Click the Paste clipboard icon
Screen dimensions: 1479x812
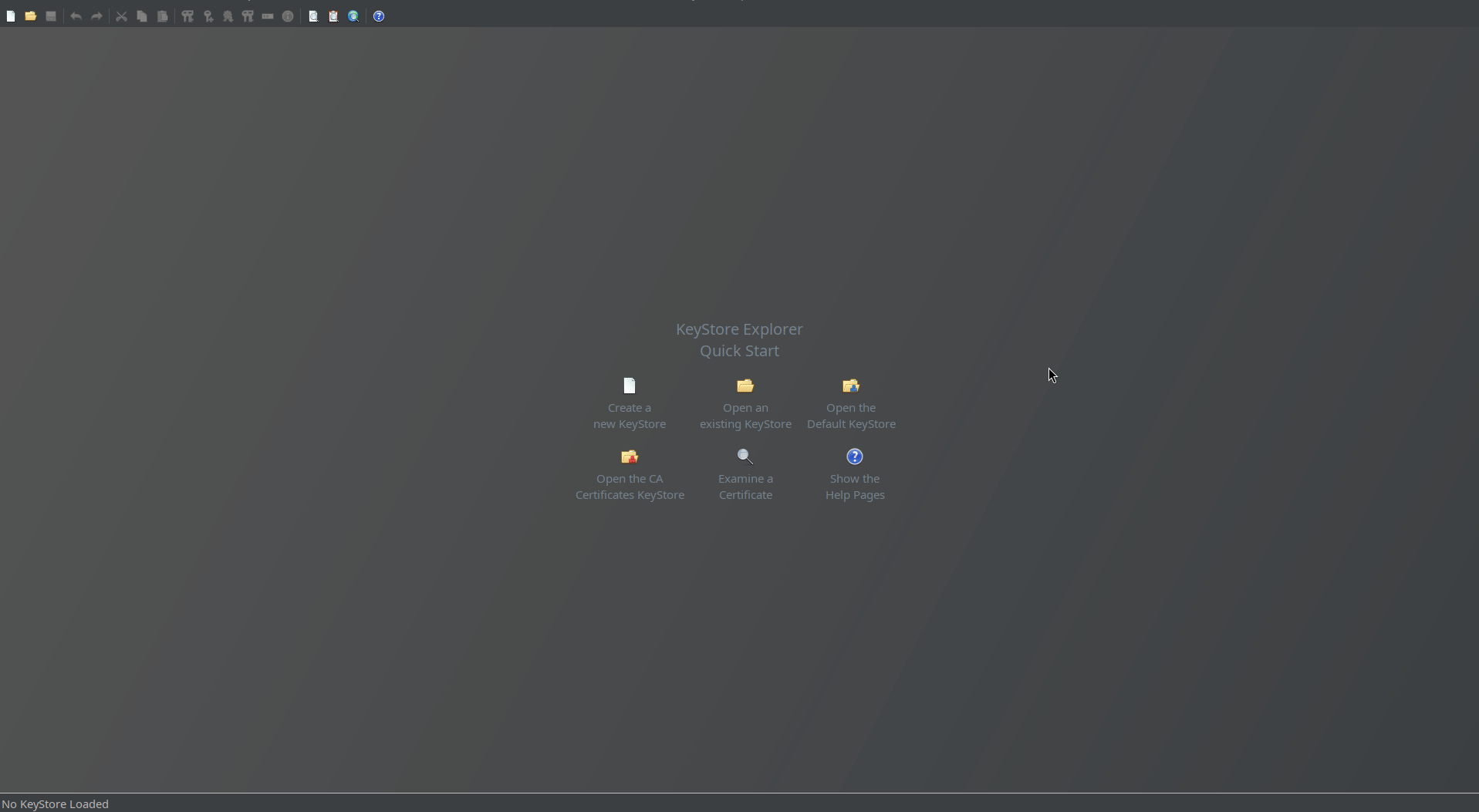(162, 16)
